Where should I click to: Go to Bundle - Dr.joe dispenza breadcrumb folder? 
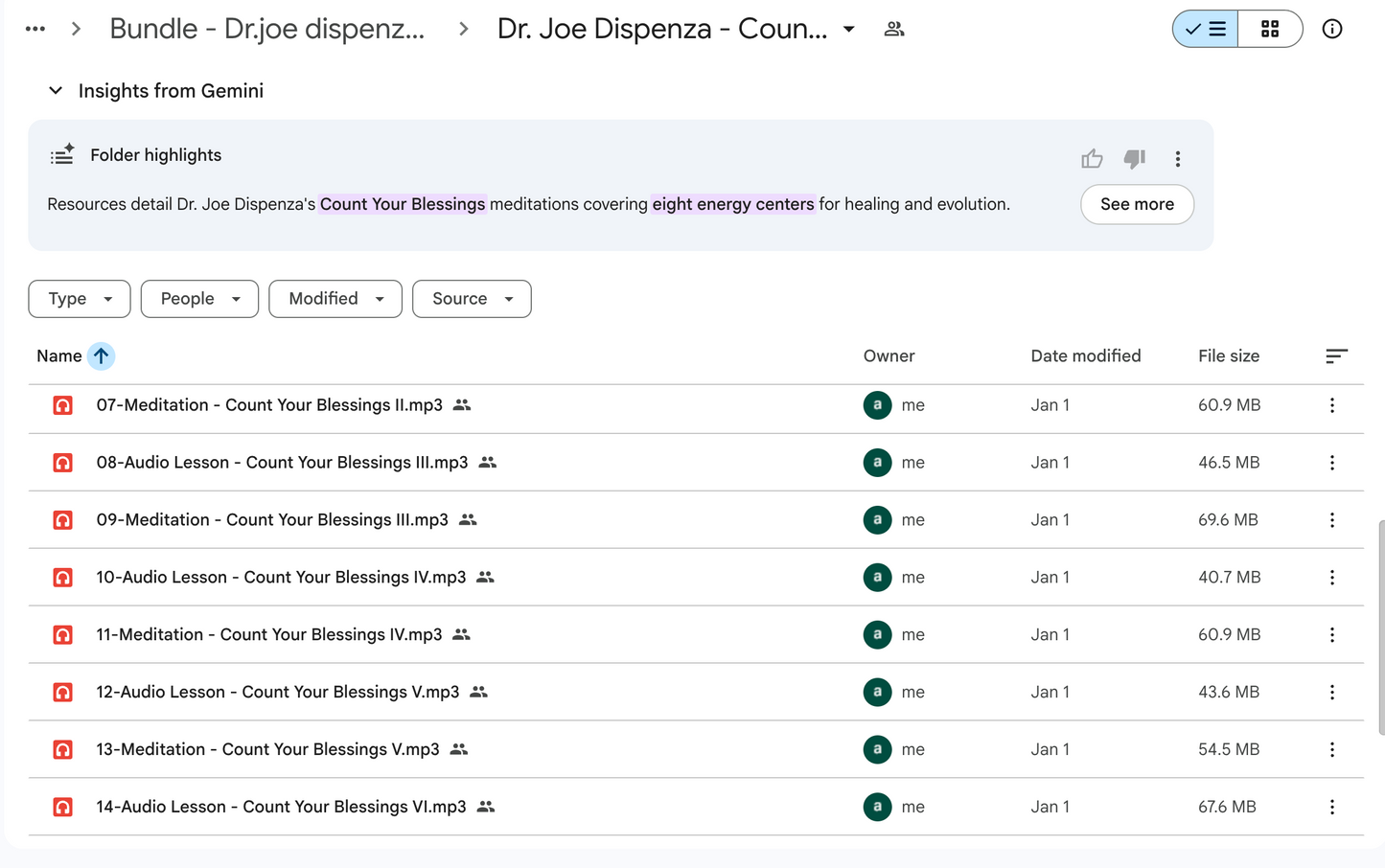click(x=267, y=29)
